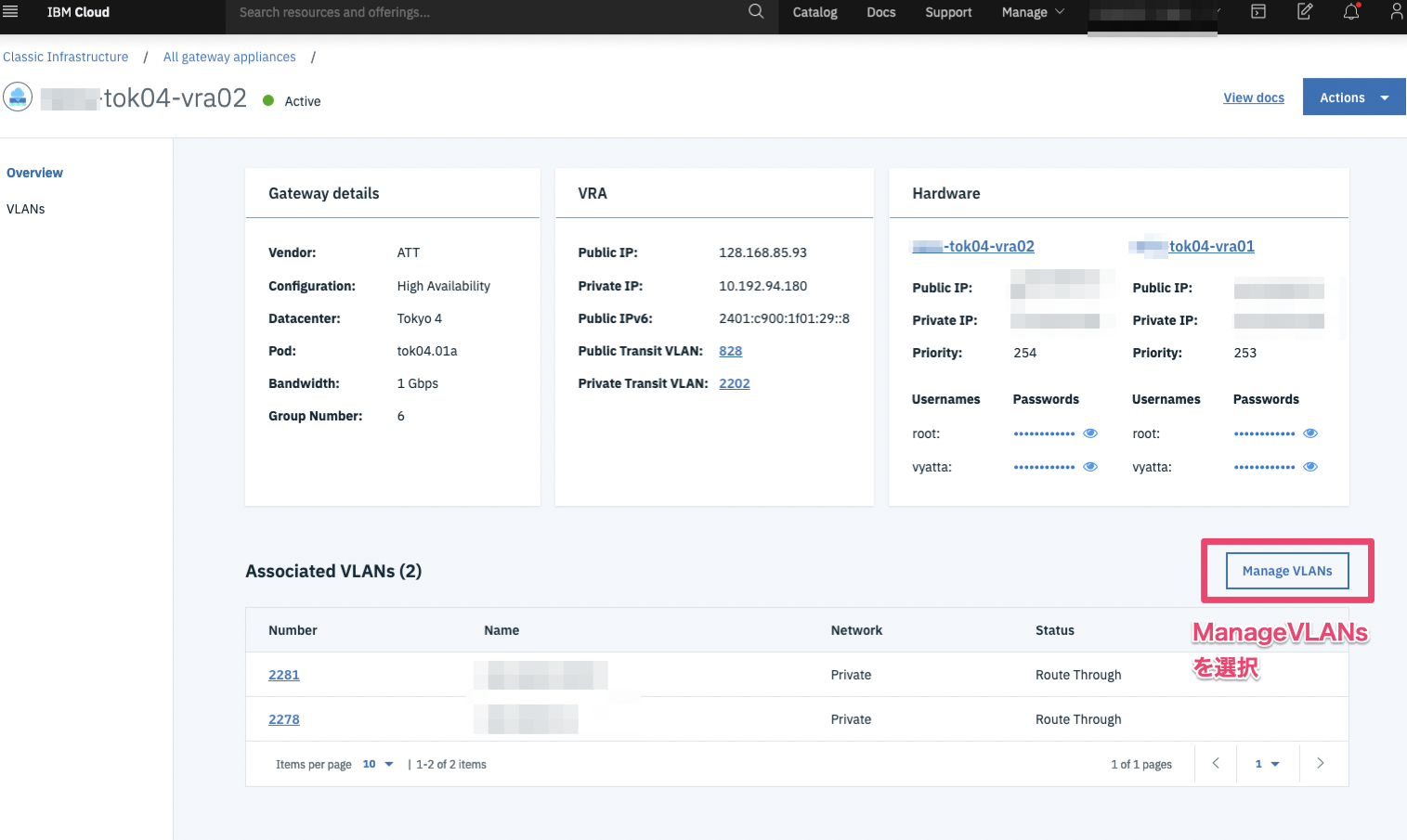Open the user profile icon
The width and height of the screenshot is (1407, 840).
[1397, 11]
